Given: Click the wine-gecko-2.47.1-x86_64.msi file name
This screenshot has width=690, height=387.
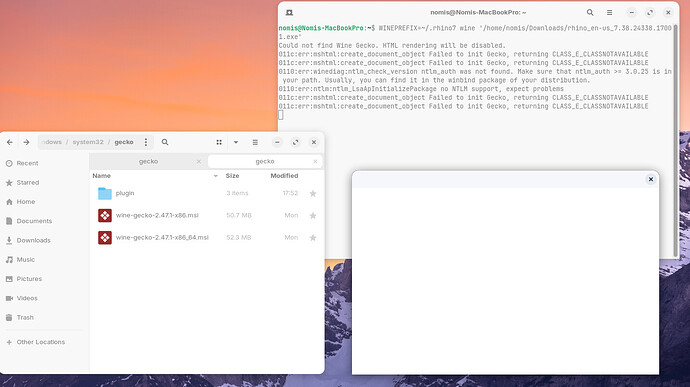Looking at the screenshot, I should click(162, 237).
